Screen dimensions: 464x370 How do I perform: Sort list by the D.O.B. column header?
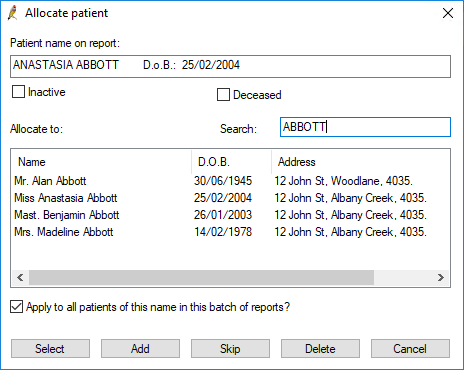pyautogui.click(x=232, y=162)
